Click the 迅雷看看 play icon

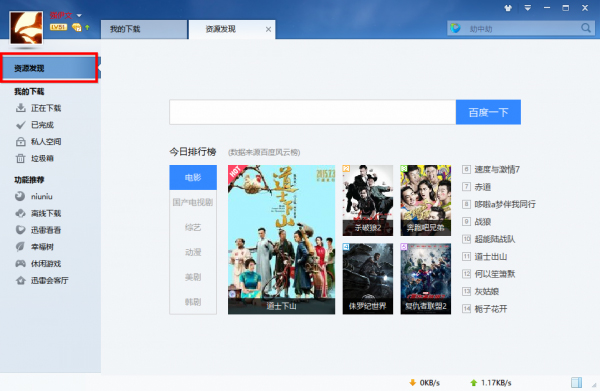20,230
